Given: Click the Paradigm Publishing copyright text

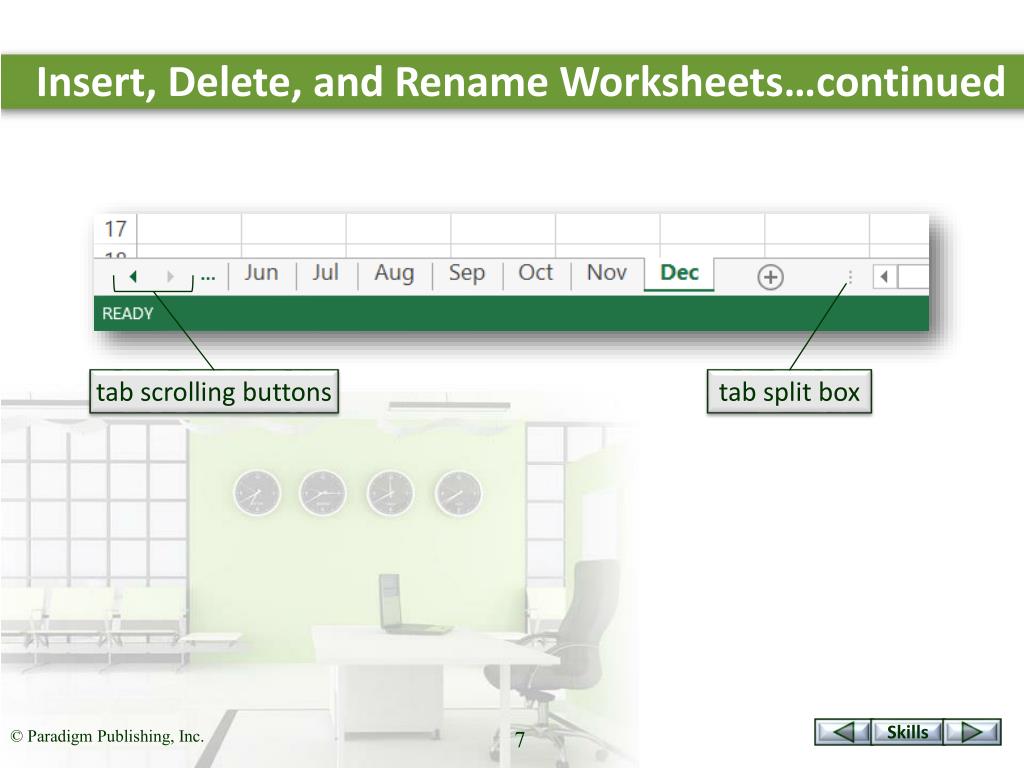Looking at the screenshot, I should click(x=107, y=737).
